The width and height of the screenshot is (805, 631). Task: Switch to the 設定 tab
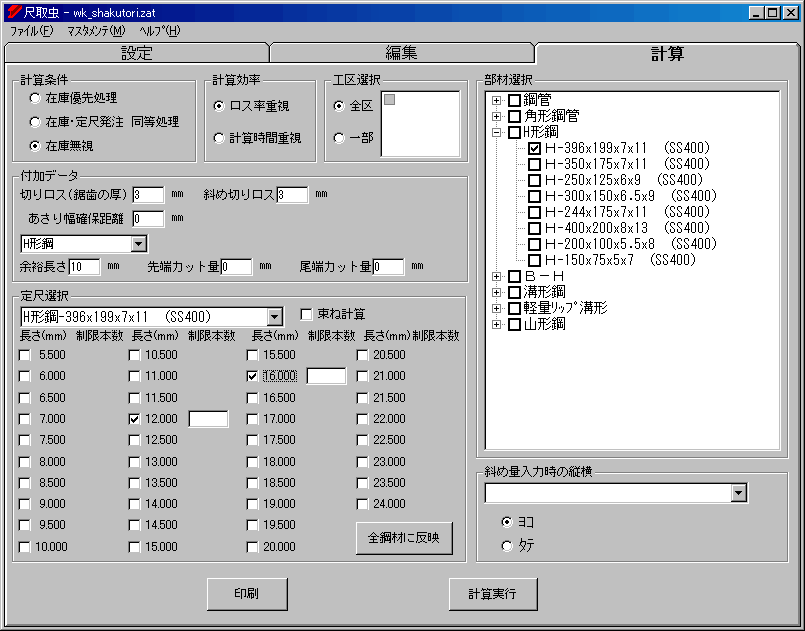tap(137, 54)
